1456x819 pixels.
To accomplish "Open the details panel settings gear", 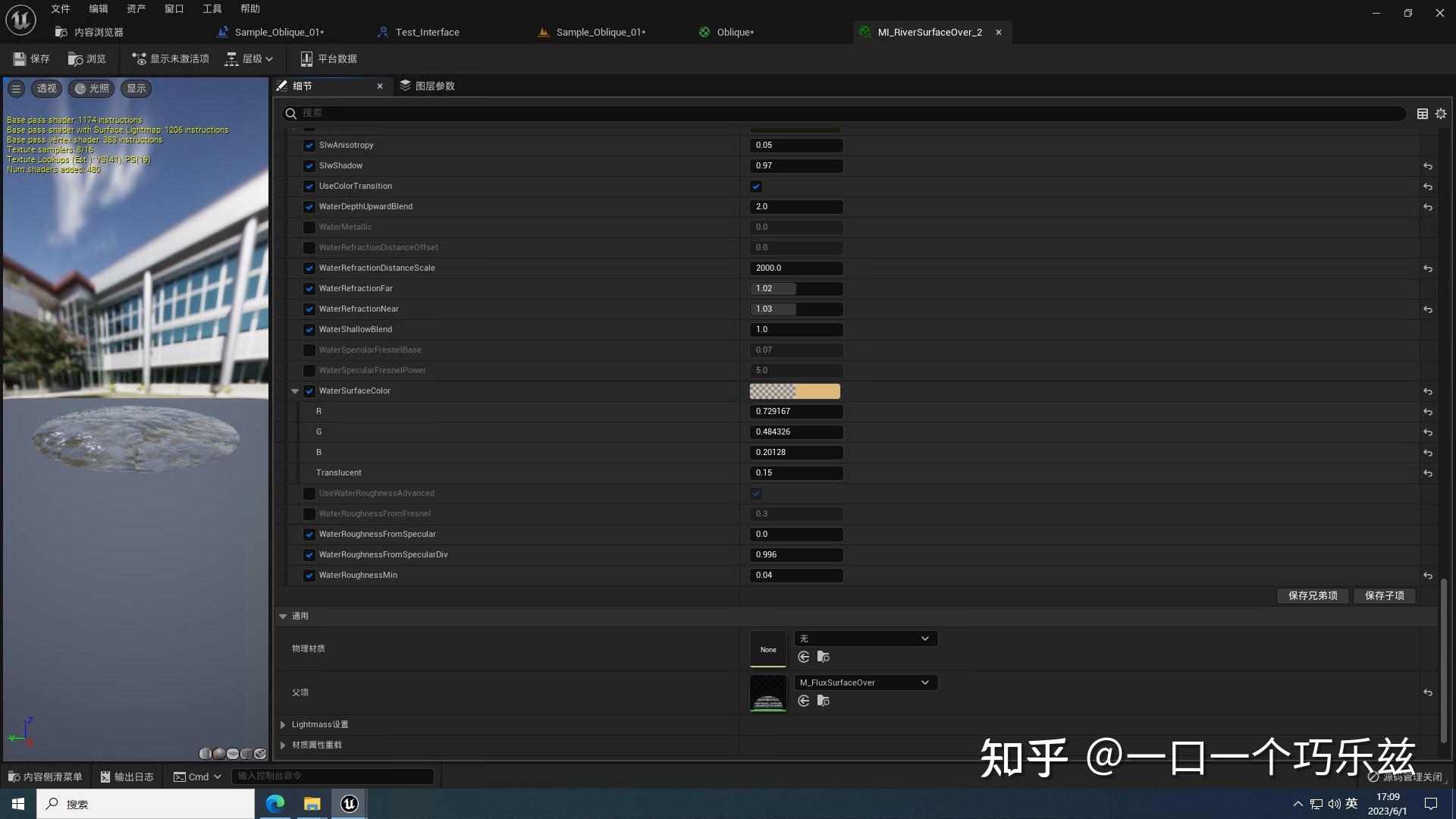I will (x=1441, y=114).
